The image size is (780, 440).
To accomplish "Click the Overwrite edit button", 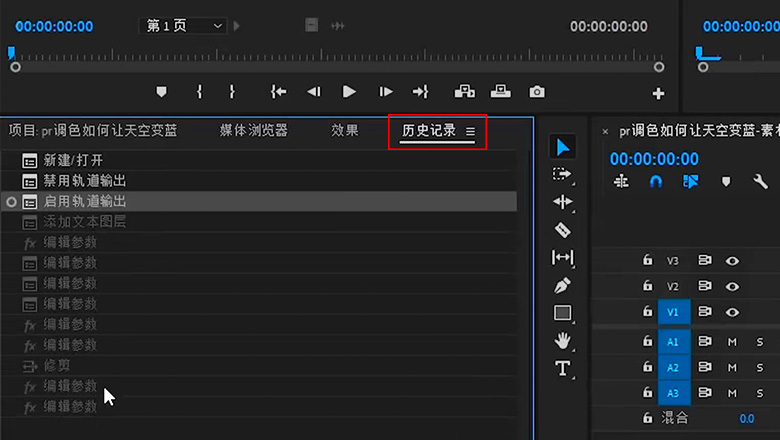I will [x=500, y=91].
